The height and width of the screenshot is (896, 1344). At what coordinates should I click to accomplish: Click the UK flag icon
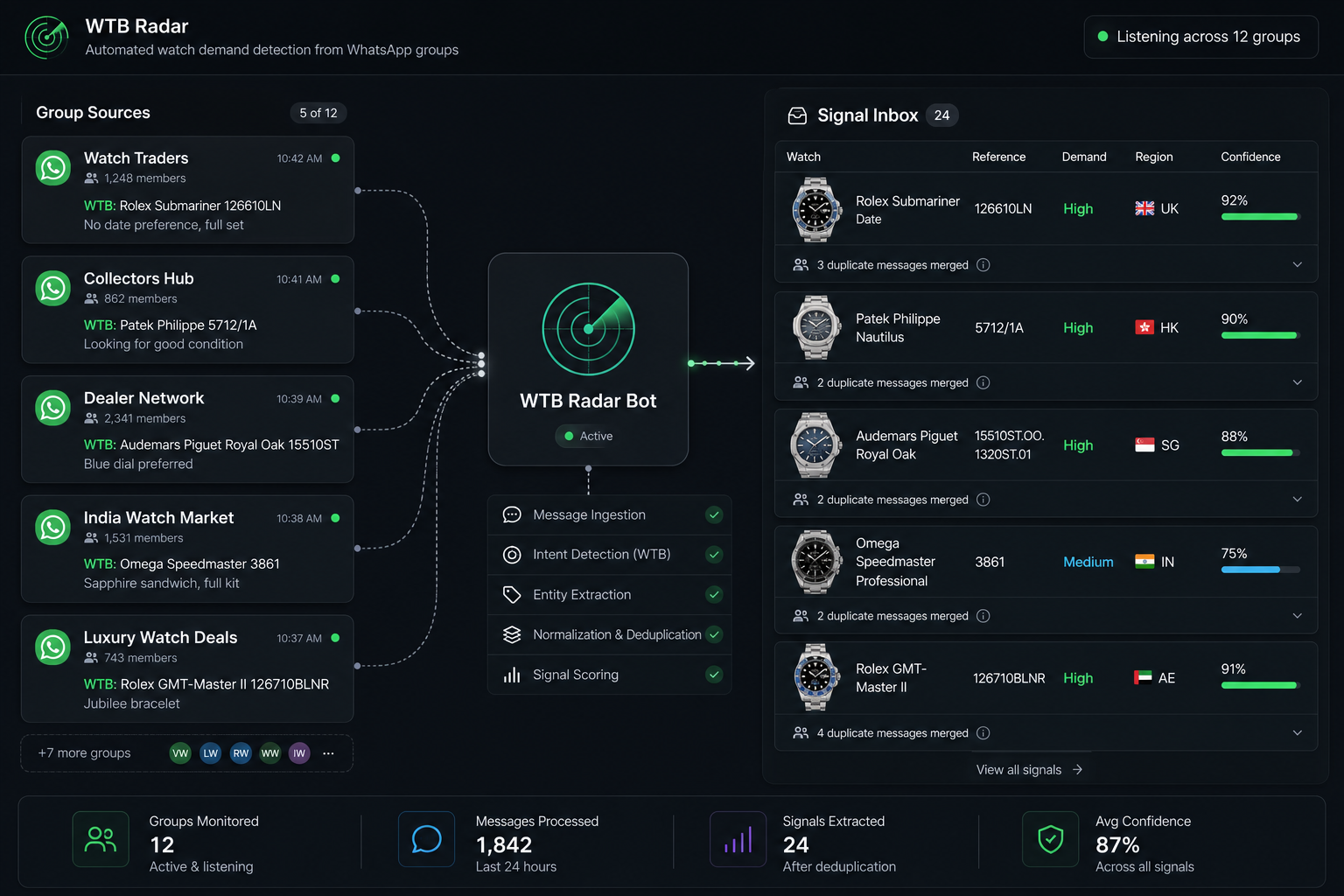click(x=1144, y=208)
